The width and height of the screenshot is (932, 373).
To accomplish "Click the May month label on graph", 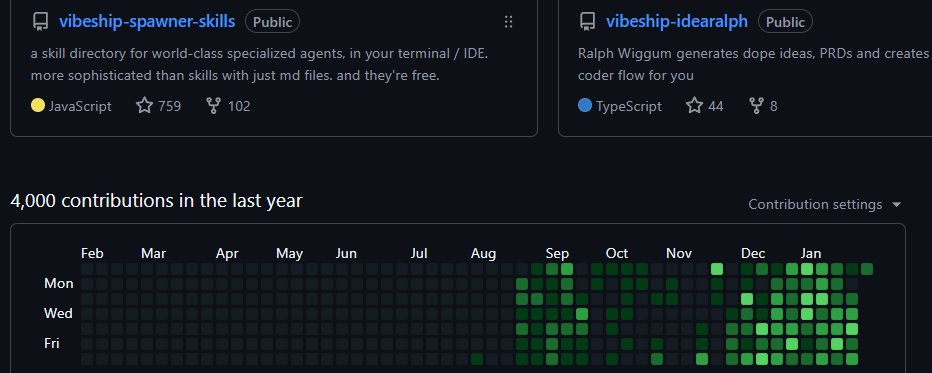I will [x=289, y=254].
